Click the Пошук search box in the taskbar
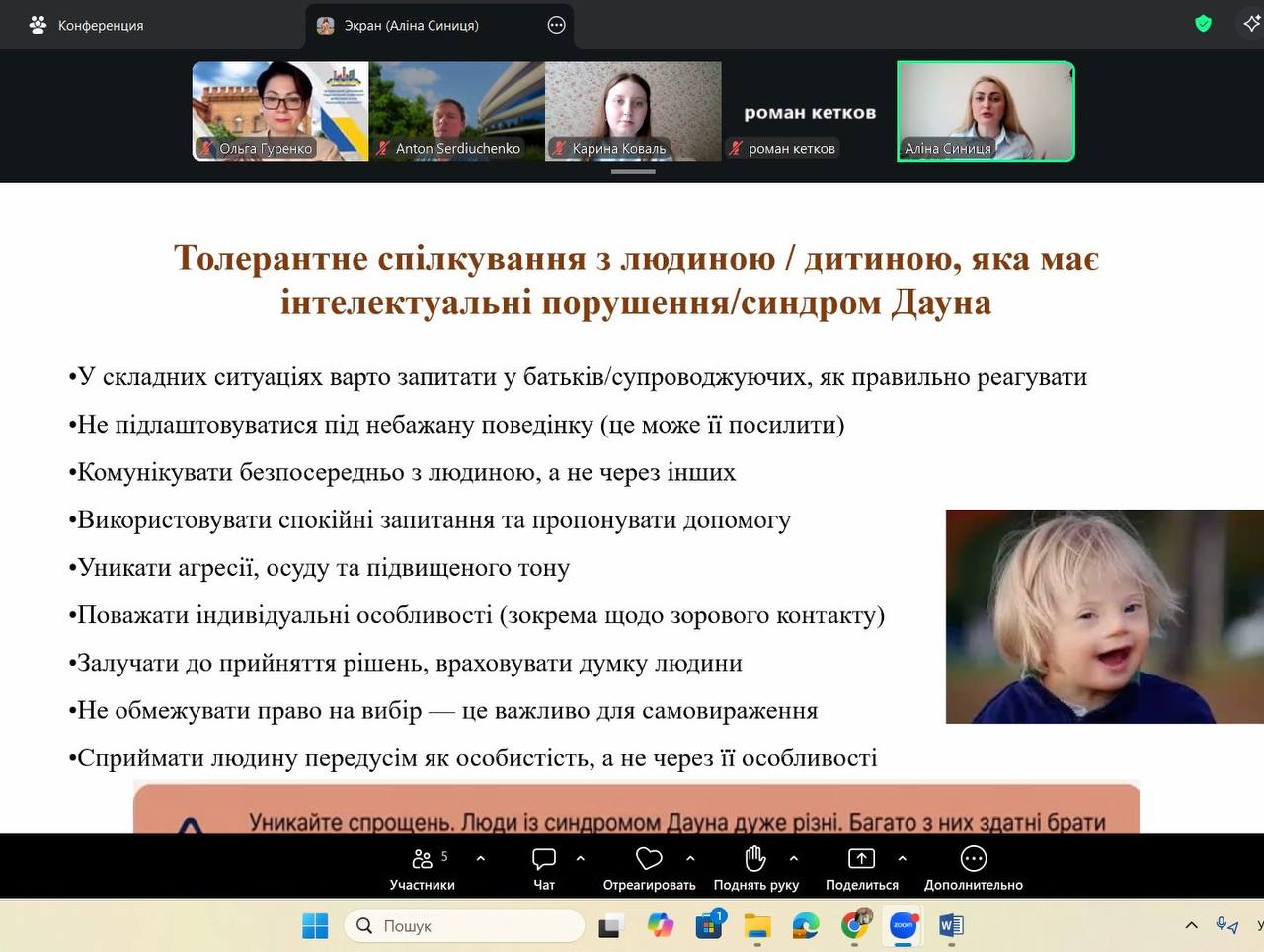Image resolution: width=1264 pixels, height=952 pixels. point(464,926)
